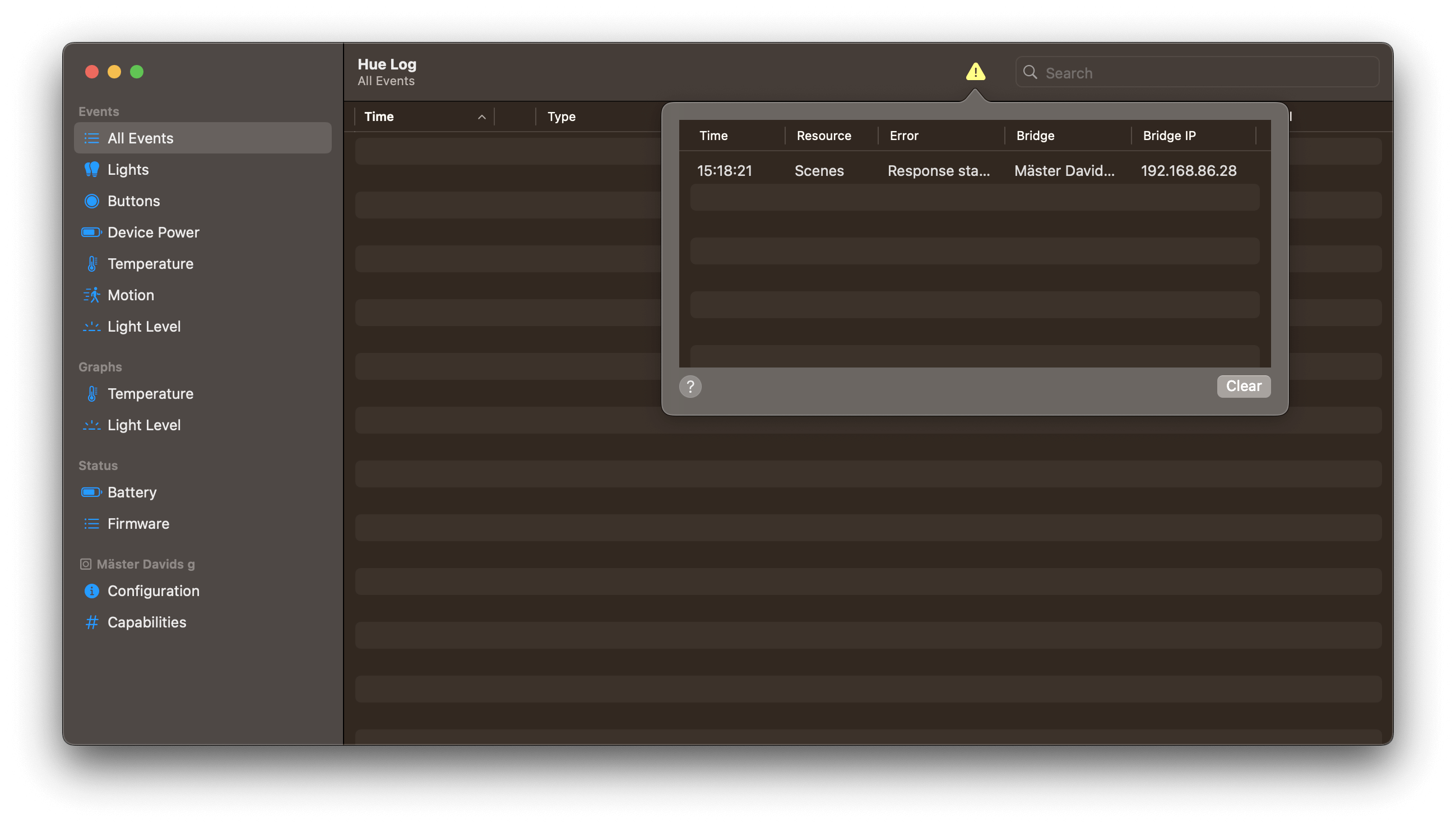Click the Battery status icon
Viewport: 1456px width, 828px height.
92,492
